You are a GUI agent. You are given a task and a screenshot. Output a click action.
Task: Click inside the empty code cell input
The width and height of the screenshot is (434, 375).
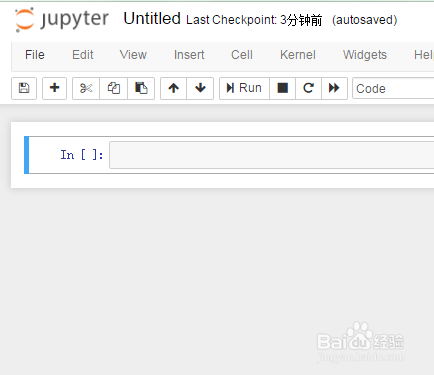(x=272, y=155)
